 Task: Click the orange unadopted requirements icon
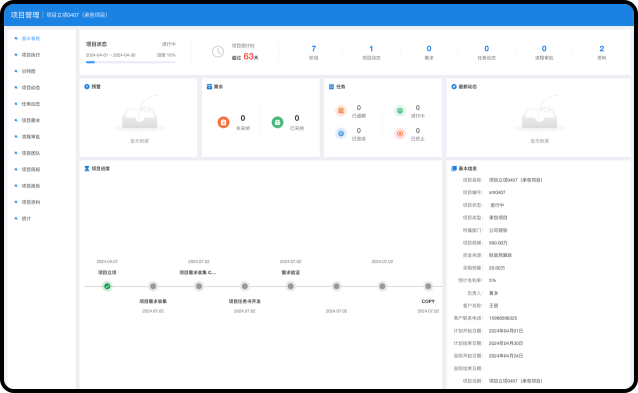tap(223, 122)
